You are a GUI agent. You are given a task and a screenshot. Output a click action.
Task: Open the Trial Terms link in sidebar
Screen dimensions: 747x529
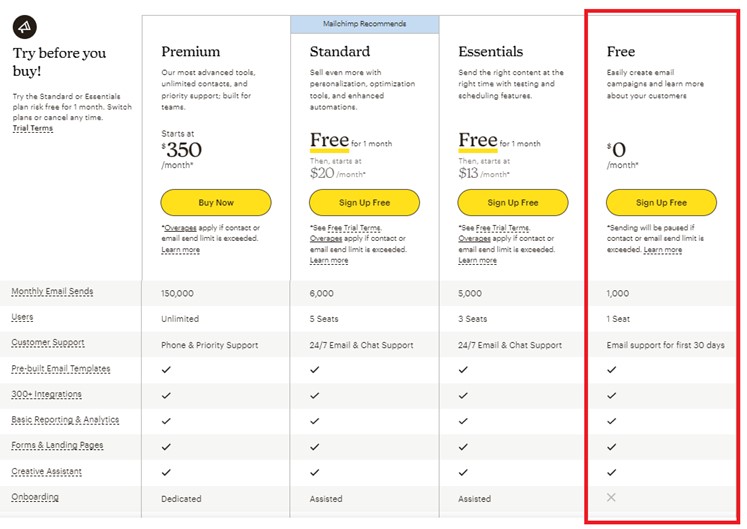[x=33, y=129]
